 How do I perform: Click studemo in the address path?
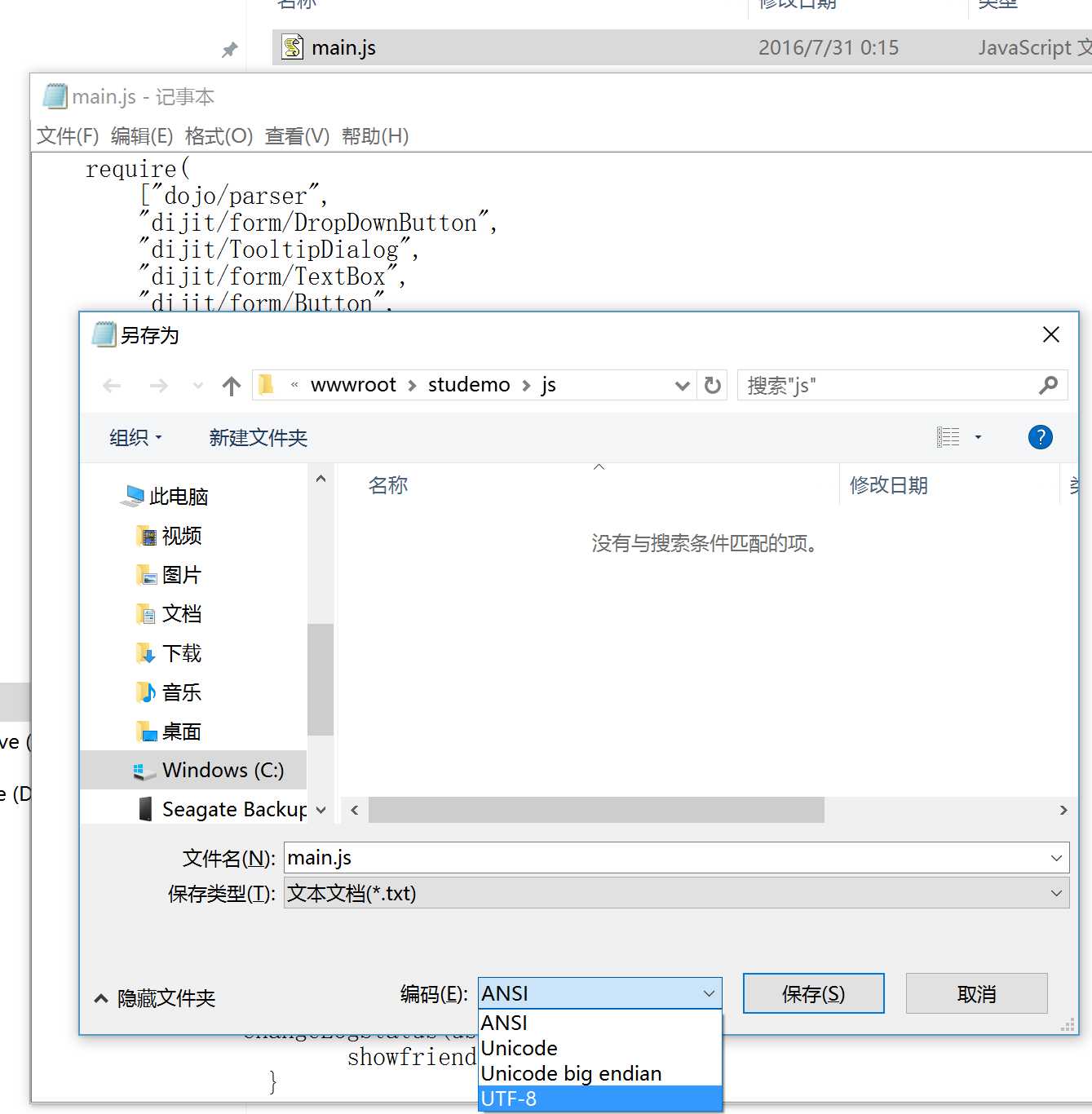tap(469, 385)
